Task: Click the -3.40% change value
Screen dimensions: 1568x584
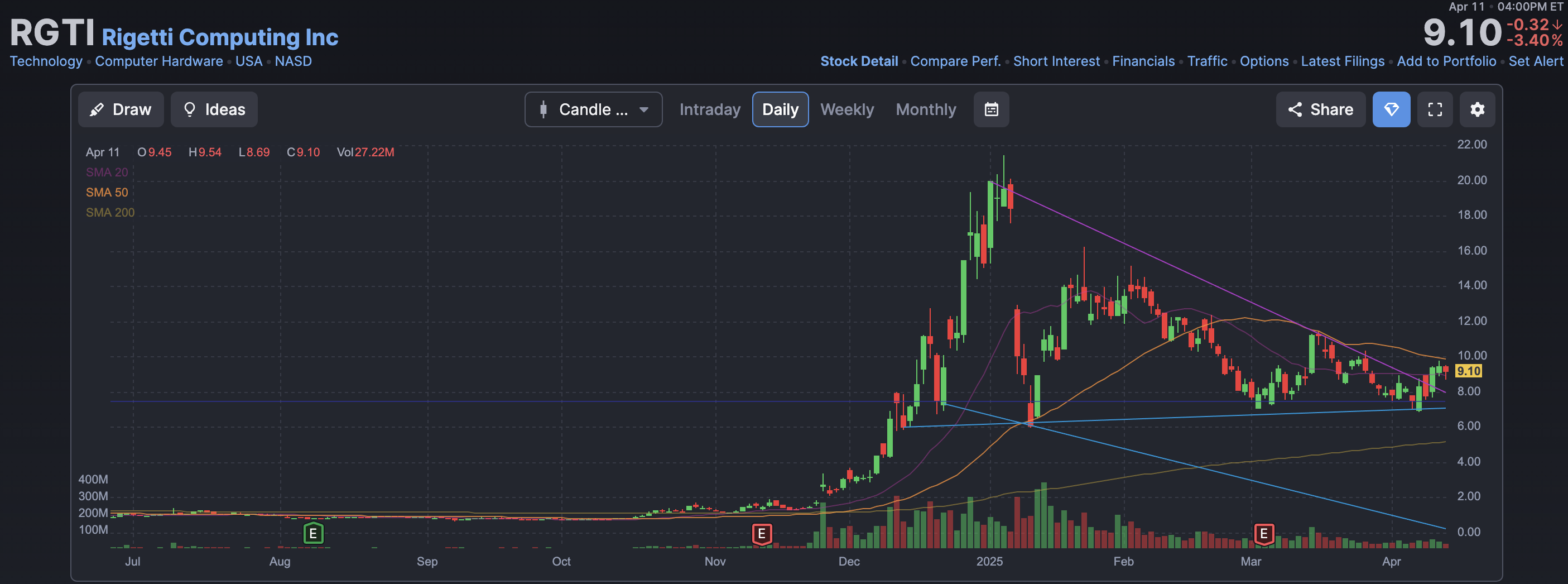Action: (x=1534, y=41)
